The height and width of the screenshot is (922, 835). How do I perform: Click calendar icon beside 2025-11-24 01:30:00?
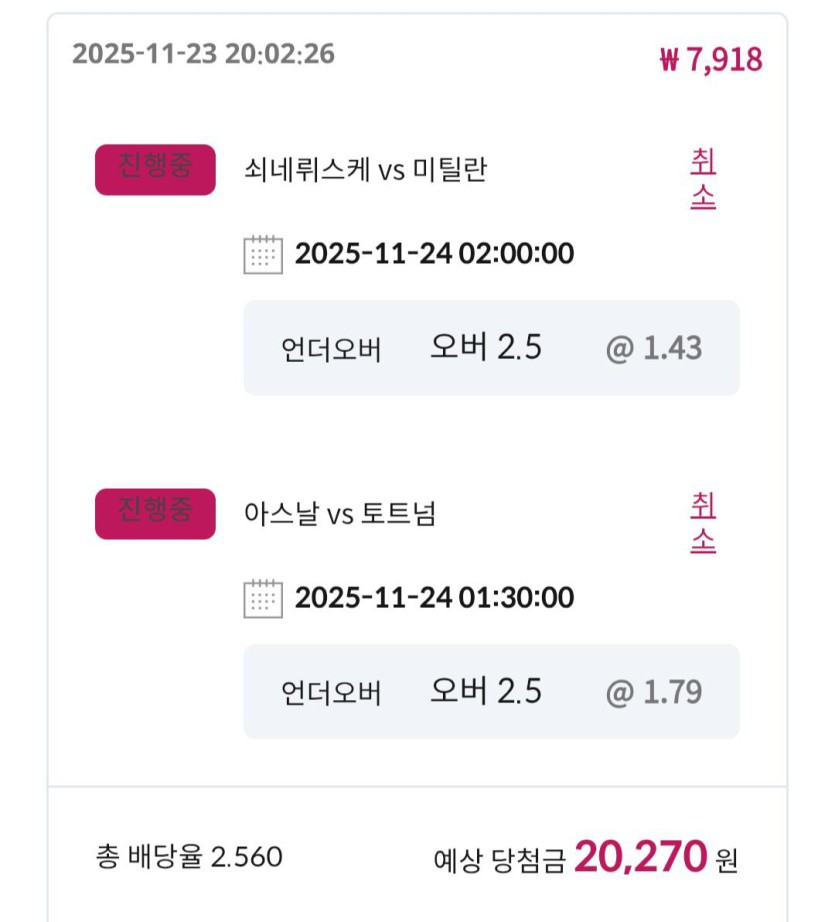click(x=263, y=598)
